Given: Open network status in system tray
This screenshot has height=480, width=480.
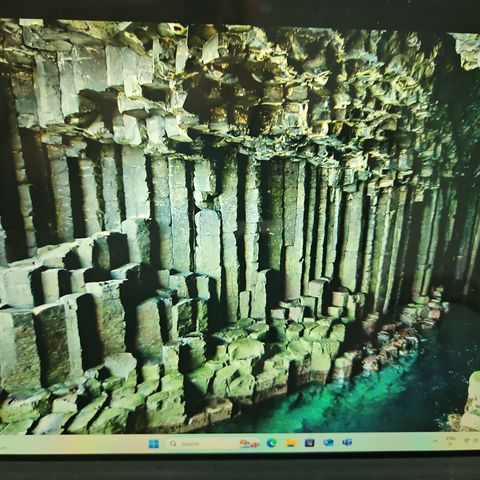Looking at the screenshot, I should (x=467, y=441).
